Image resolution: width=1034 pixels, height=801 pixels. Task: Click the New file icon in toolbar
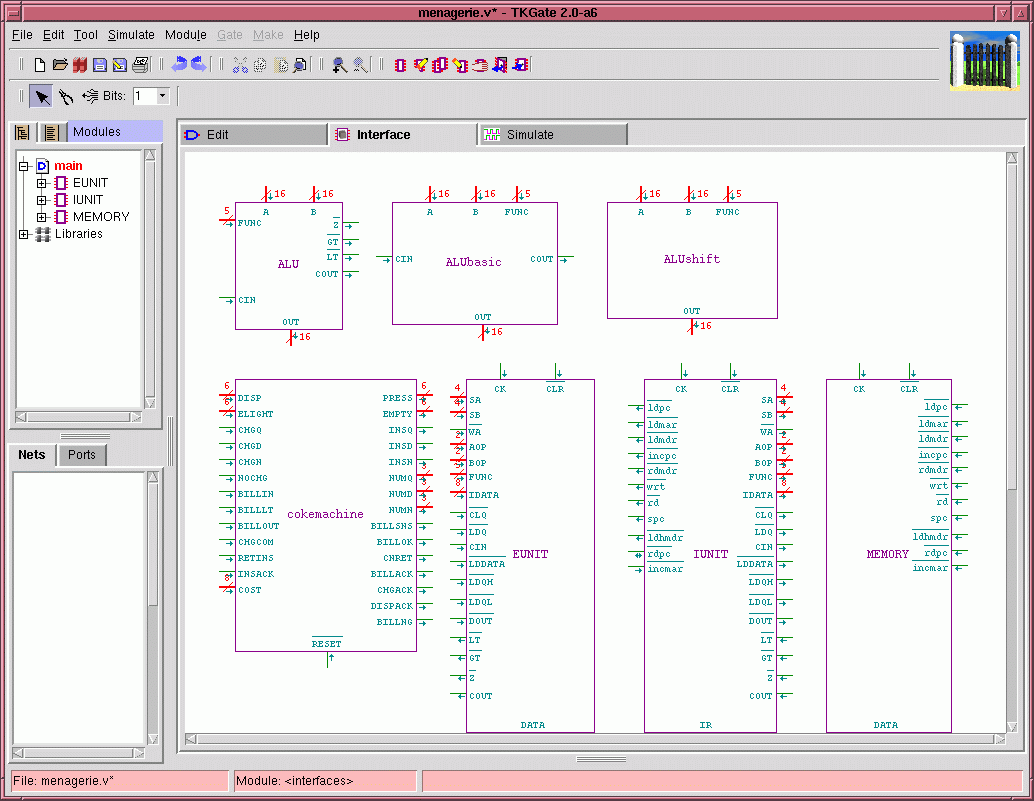40,65
